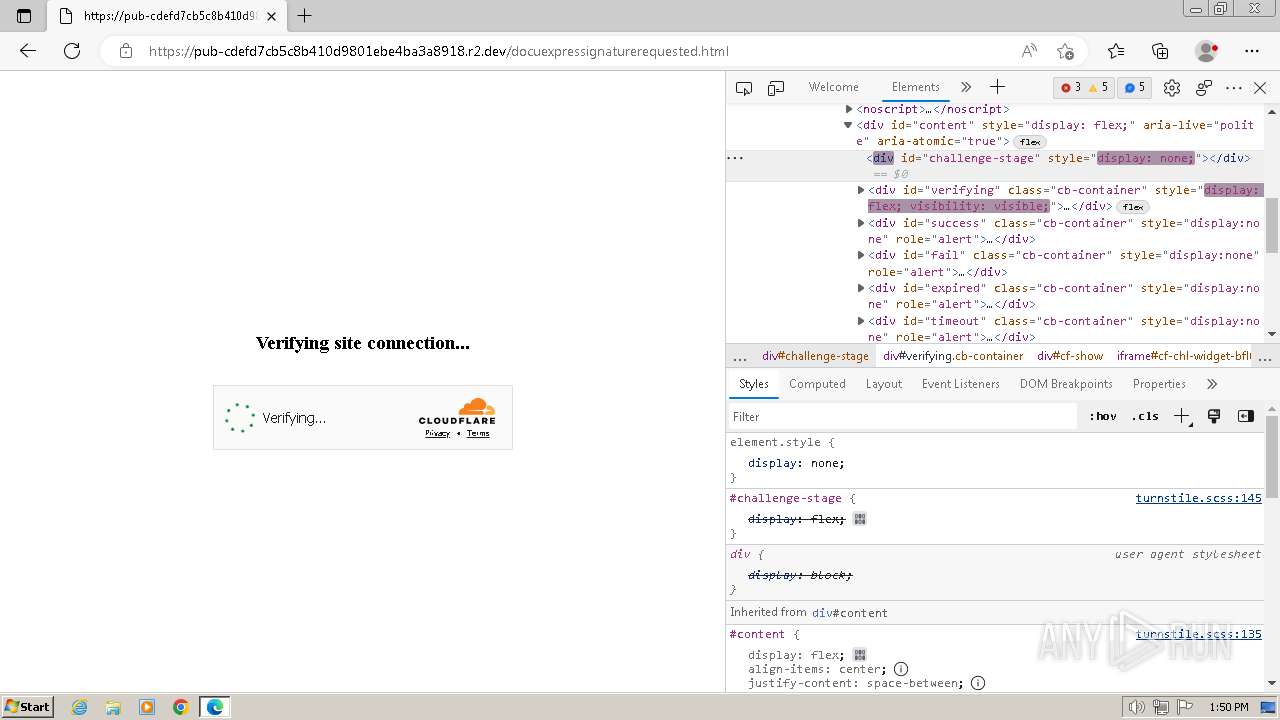Click the address bar URL
The image size is (1280, 720).
[x=438, y=51]
